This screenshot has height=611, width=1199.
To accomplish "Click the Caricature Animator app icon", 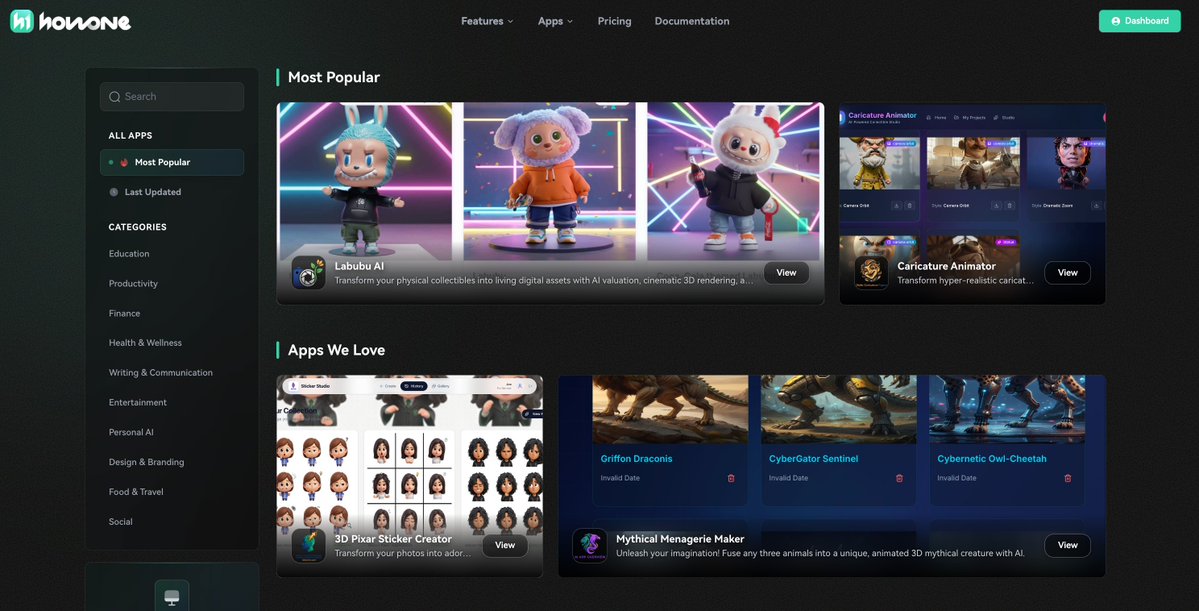I will 871,272.
